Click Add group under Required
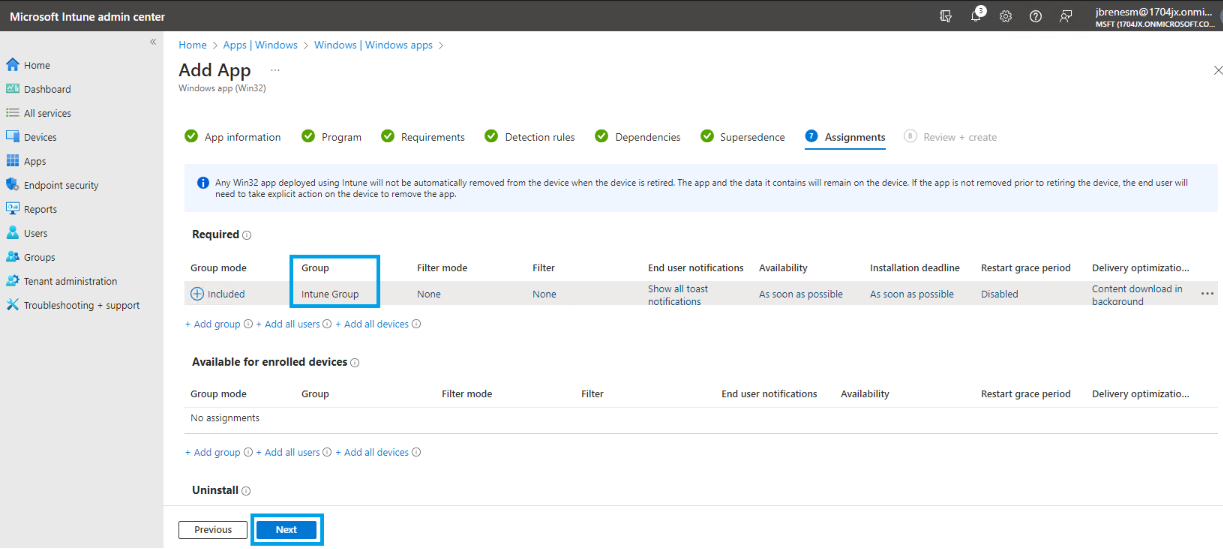Viewport: 1223px width, 549px height. [213, 324]
